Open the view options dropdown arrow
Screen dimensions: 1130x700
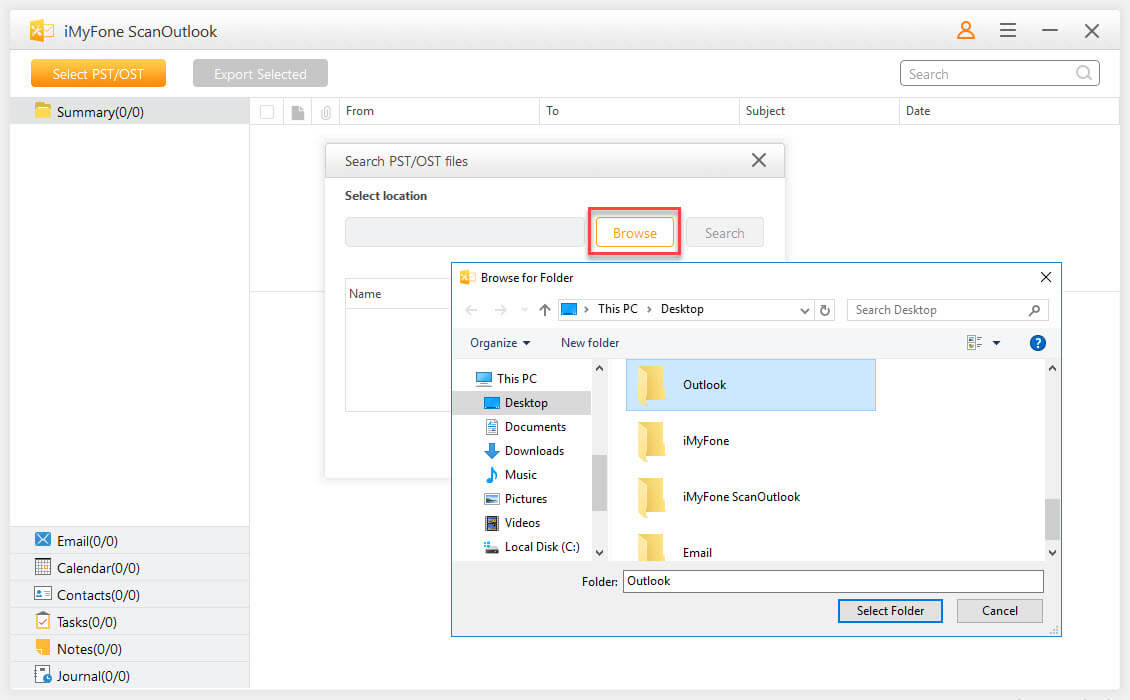click(x=996, y=343)
